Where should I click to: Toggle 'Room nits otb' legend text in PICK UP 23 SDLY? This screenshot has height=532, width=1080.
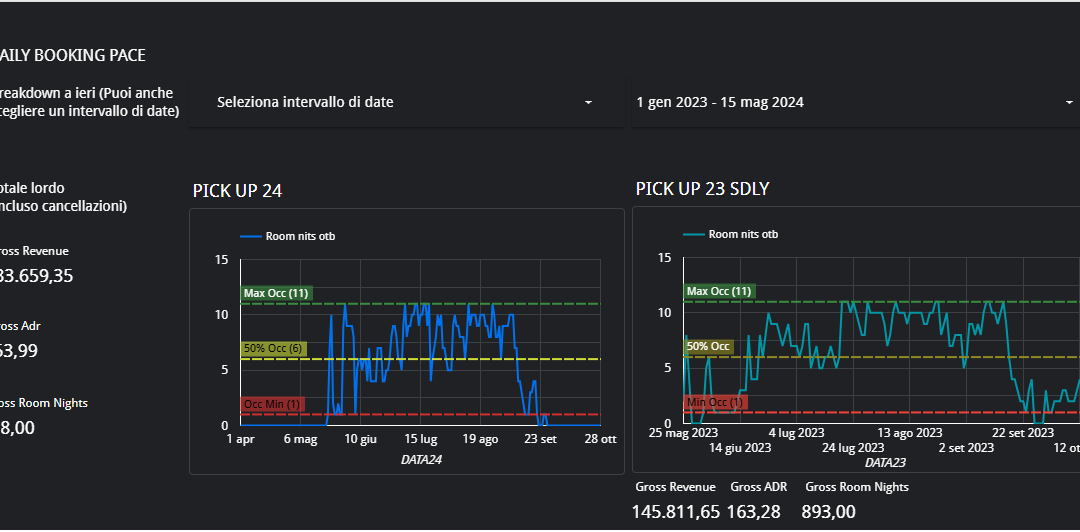tap(743, 235)
